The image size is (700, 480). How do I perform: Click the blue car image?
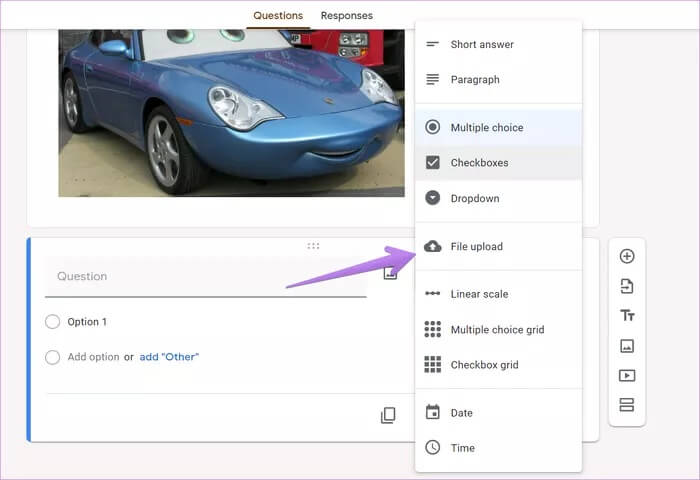(x=230, y=110)
